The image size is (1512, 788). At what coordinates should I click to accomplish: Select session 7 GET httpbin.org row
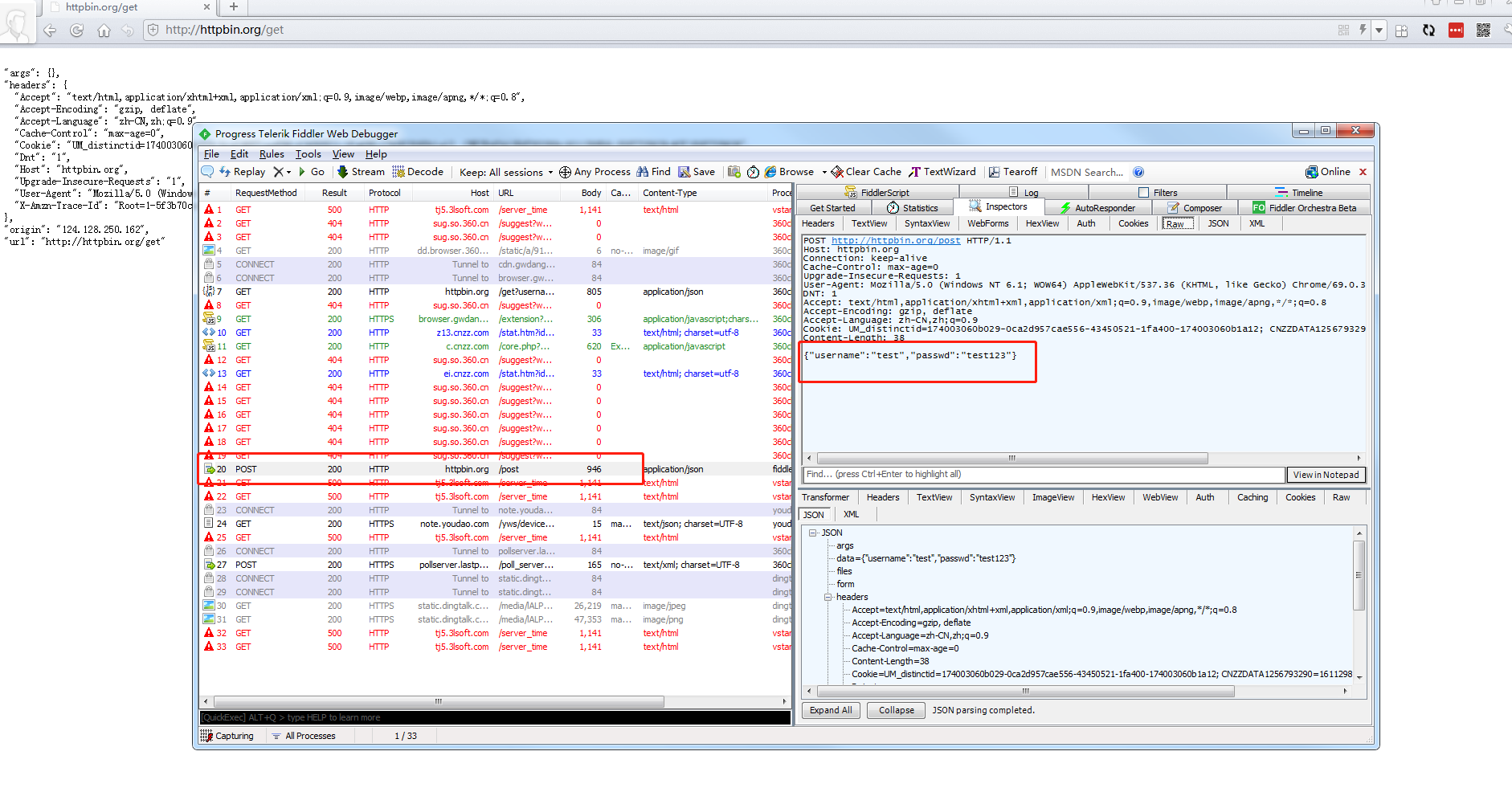[x=496, y=292]
